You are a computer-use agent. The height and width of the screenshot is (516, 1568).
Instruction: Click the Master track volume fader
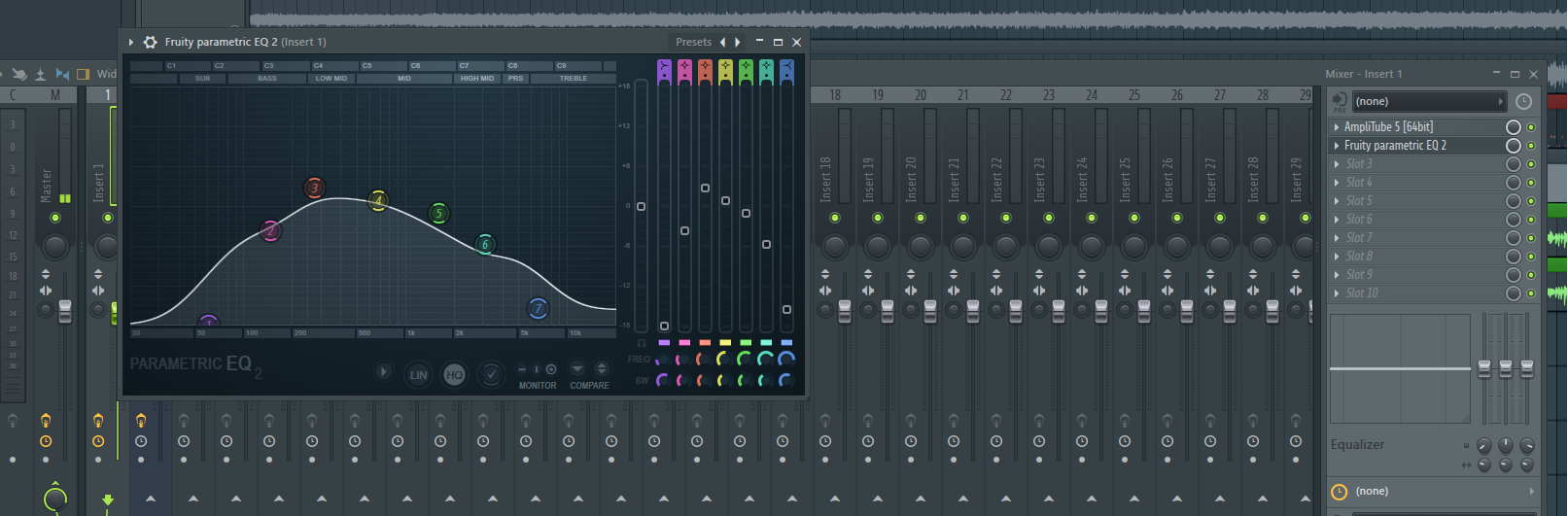(65, 310)
